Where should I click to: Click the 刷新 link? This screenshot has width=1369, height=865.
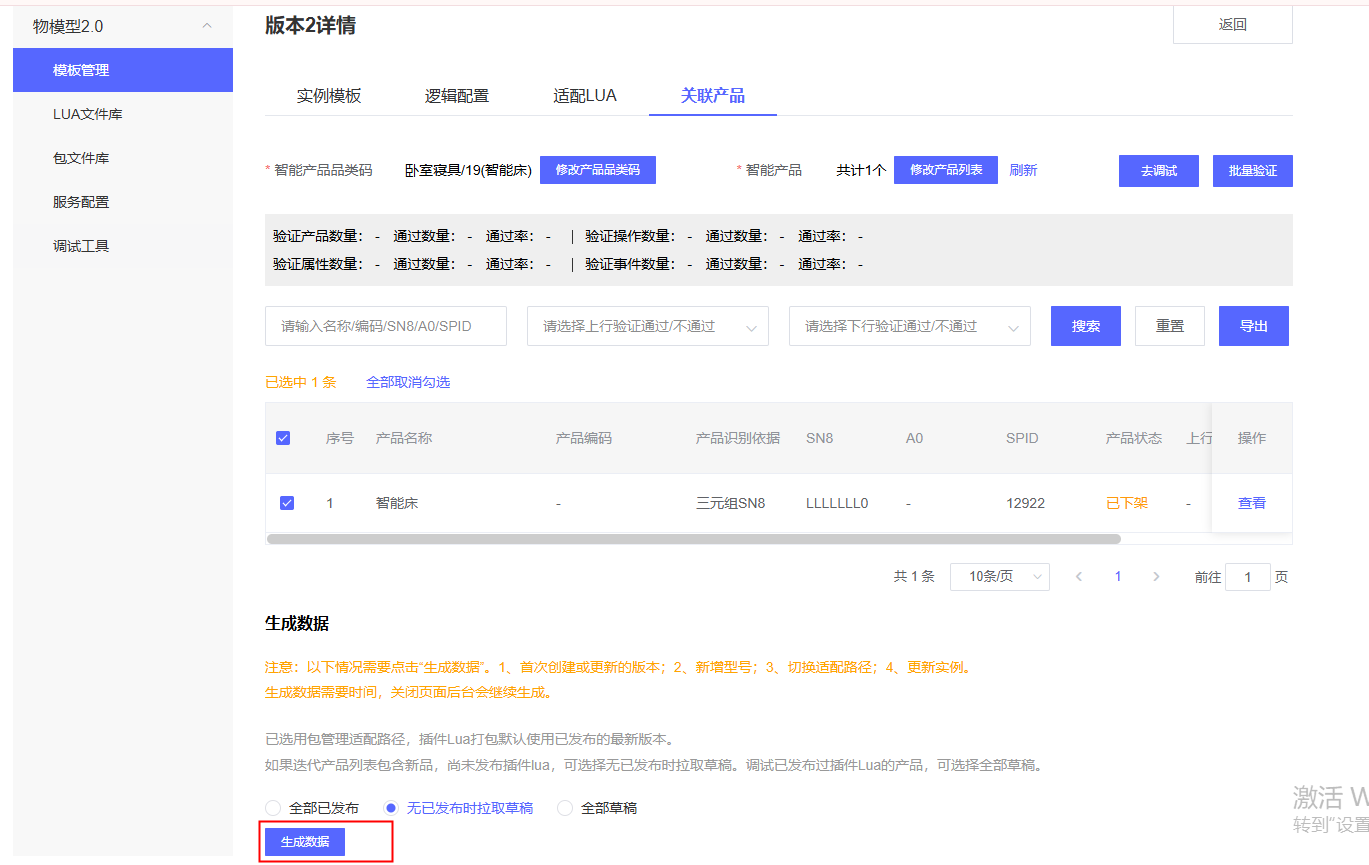1023,171
